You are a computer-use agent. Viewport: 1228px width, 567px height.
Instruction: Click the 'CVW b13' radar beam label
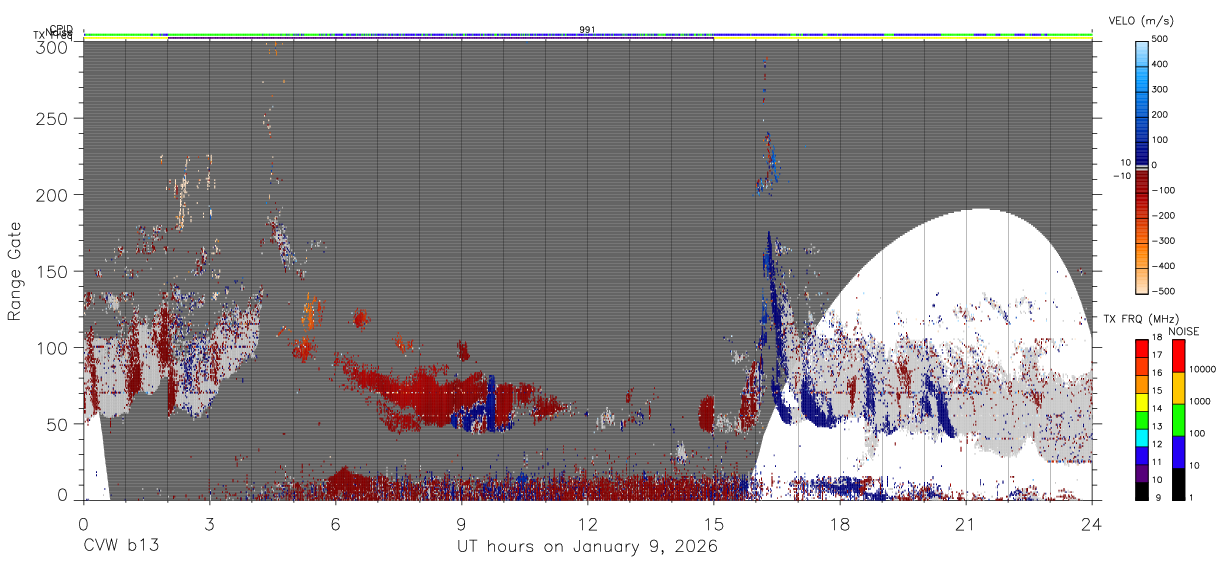tap(121, 547)
